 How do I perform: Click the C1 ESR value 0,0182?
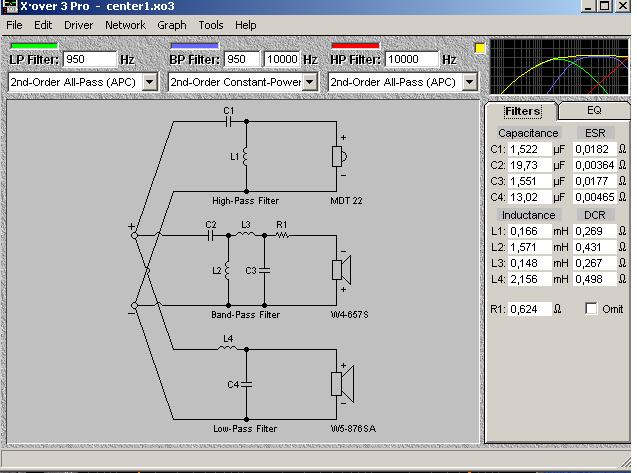point(595,149)
